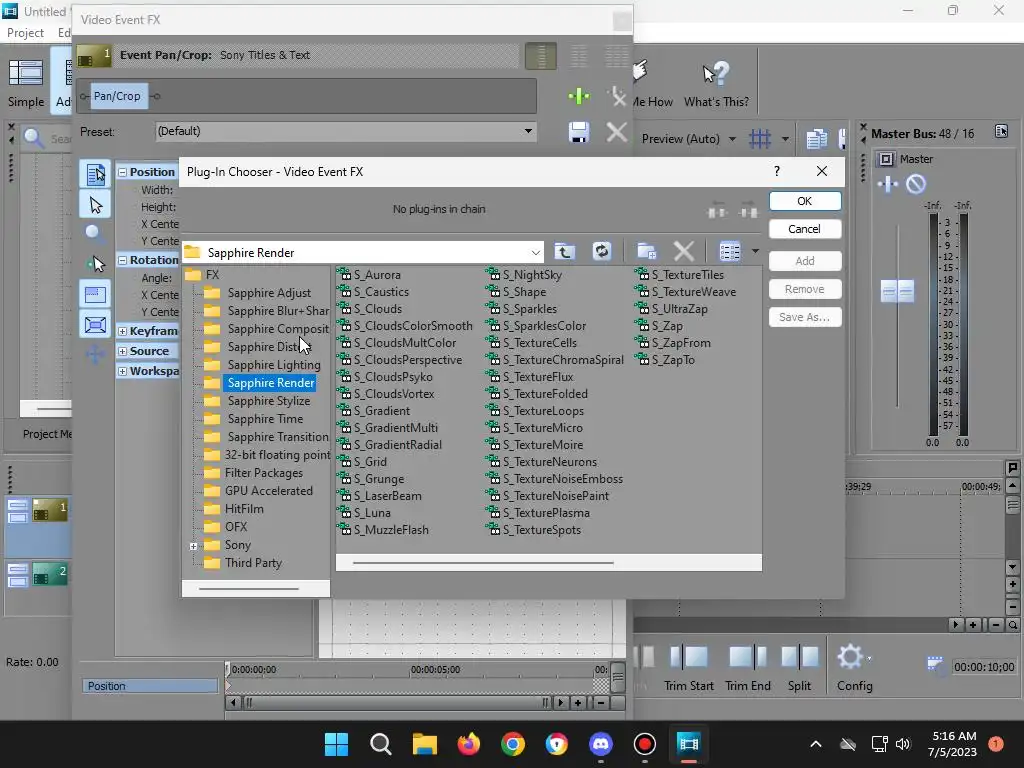Click the remove selected plug-in icon in Video Event FX
The width and height of the screenshot is (1024, 768).
point(616,97)
